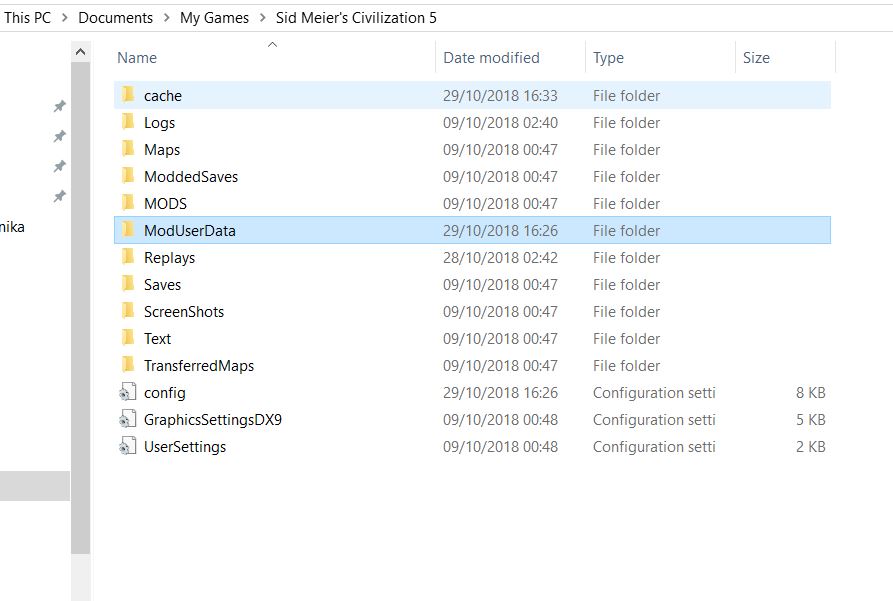The width and height of the screenshot is (893, 601).
Task: Click Logs date 09/10/2018 02:40
Action: tap(500, 122)
